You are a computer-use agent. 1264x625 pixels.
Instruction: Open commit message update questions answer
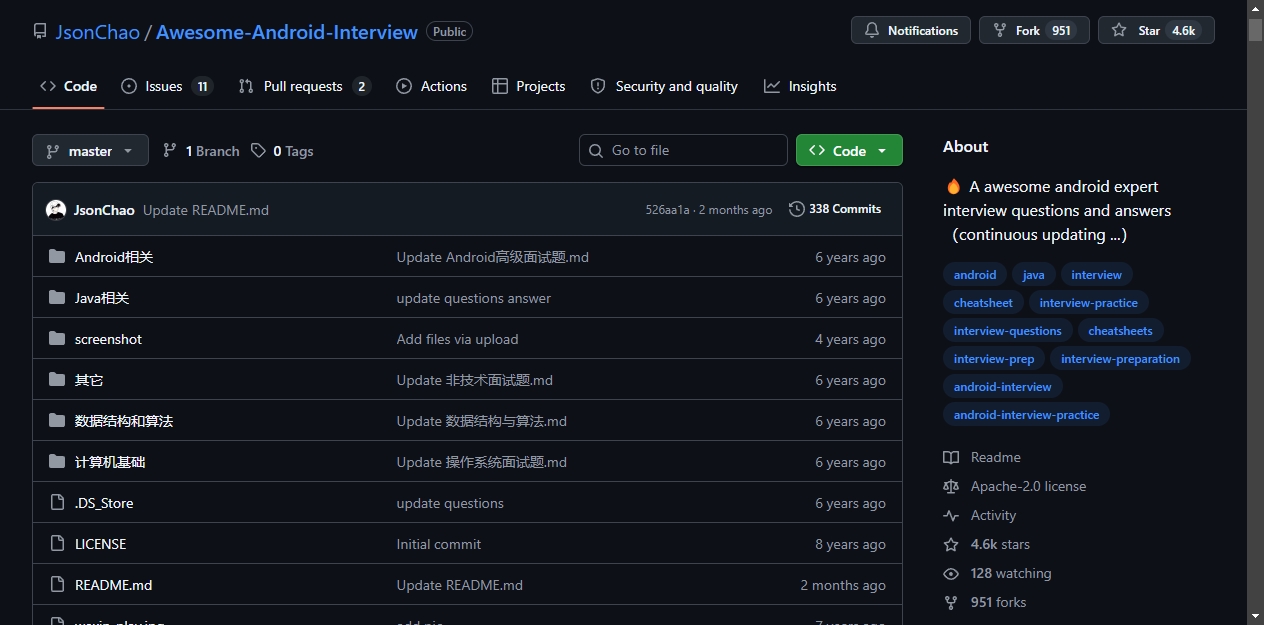(x=473, y=298)
